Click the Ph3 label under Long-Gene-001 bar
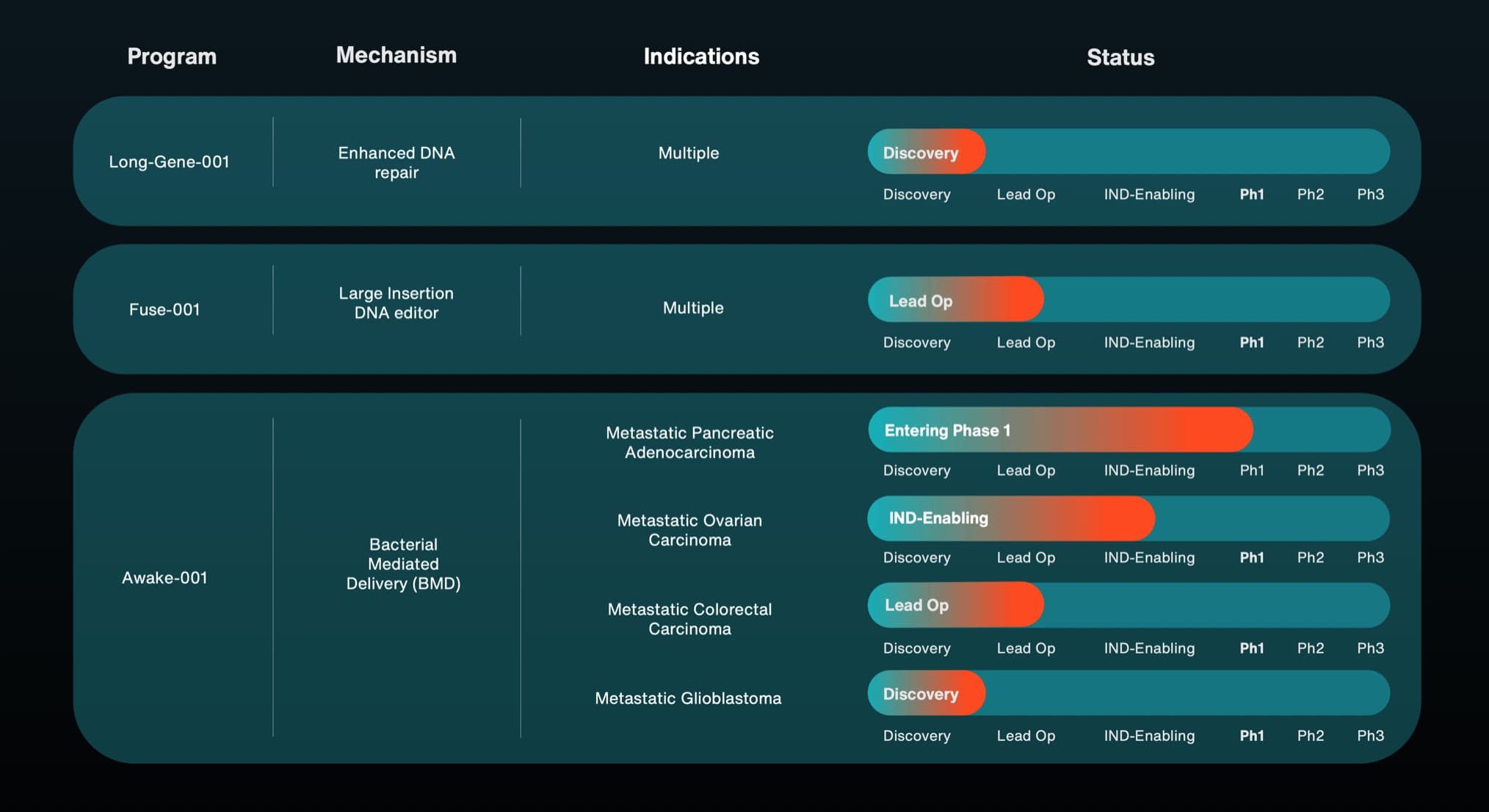 click(x=1370, y=195)
